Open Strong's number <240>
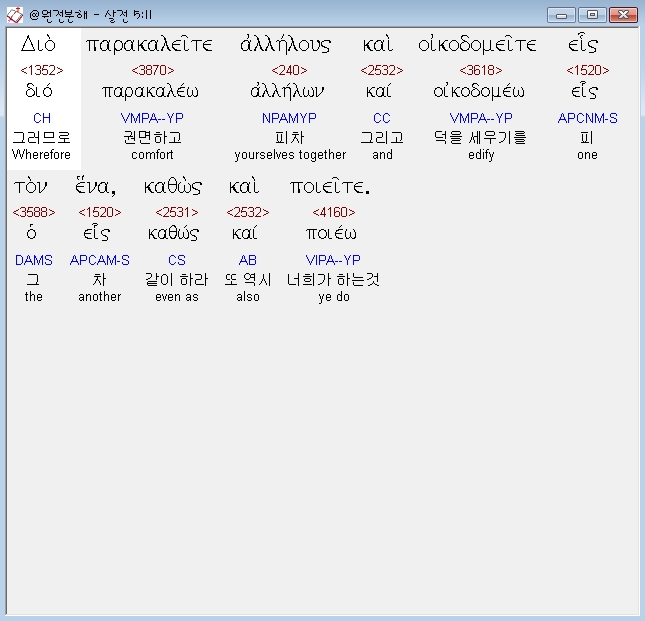645x621 pixels. [289, 70]
